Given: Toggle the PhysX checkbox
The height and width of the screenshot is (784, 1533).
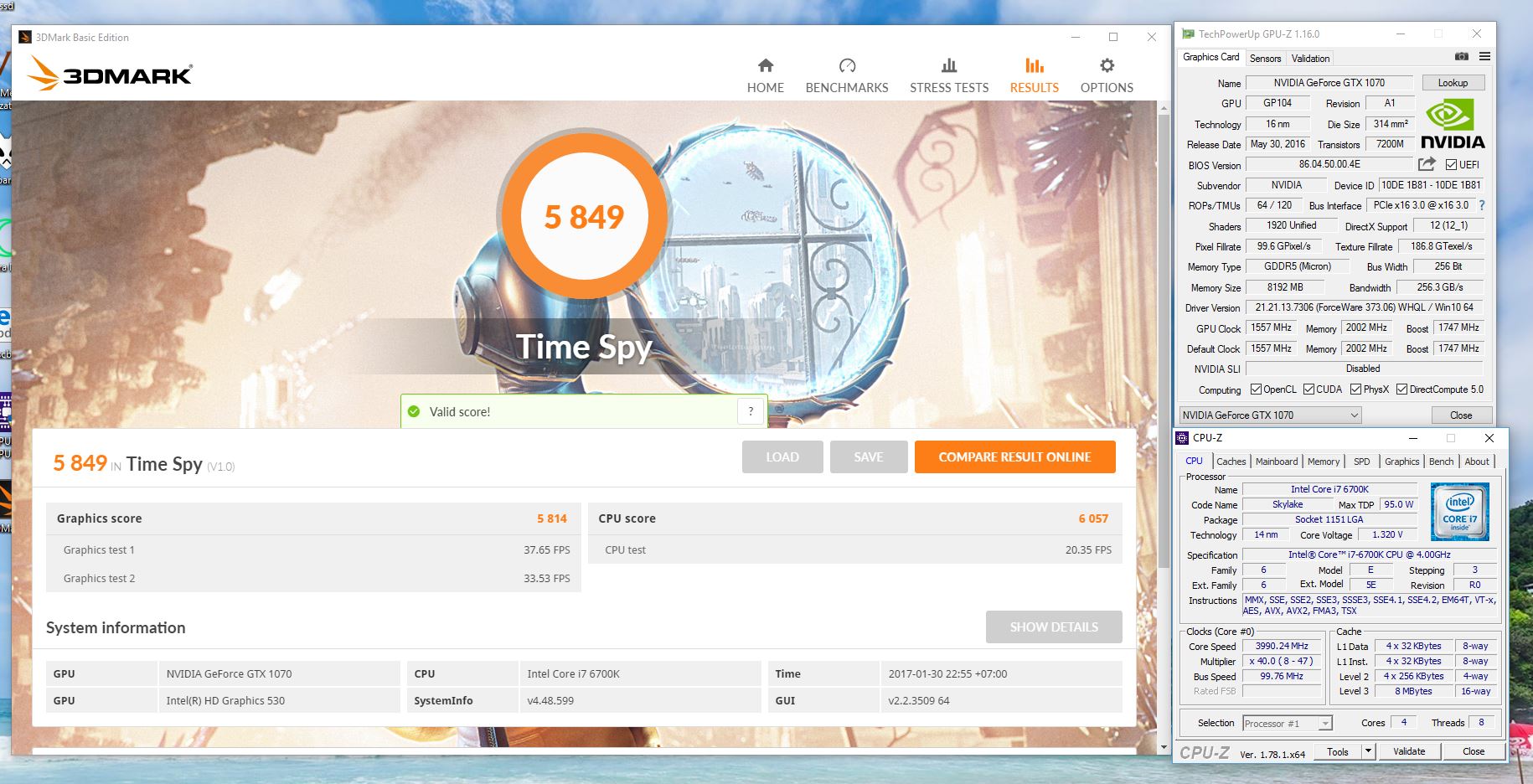Looking at the screenshot, I should (x=1355, y=389).
